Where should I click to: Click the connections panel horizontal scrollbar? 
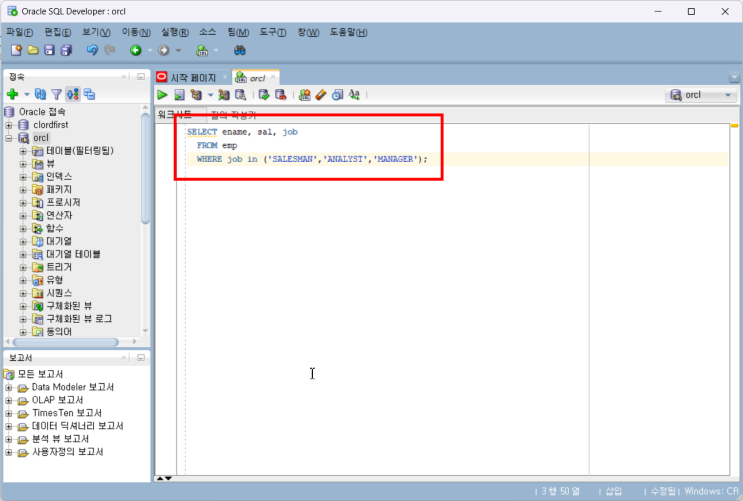65,342
